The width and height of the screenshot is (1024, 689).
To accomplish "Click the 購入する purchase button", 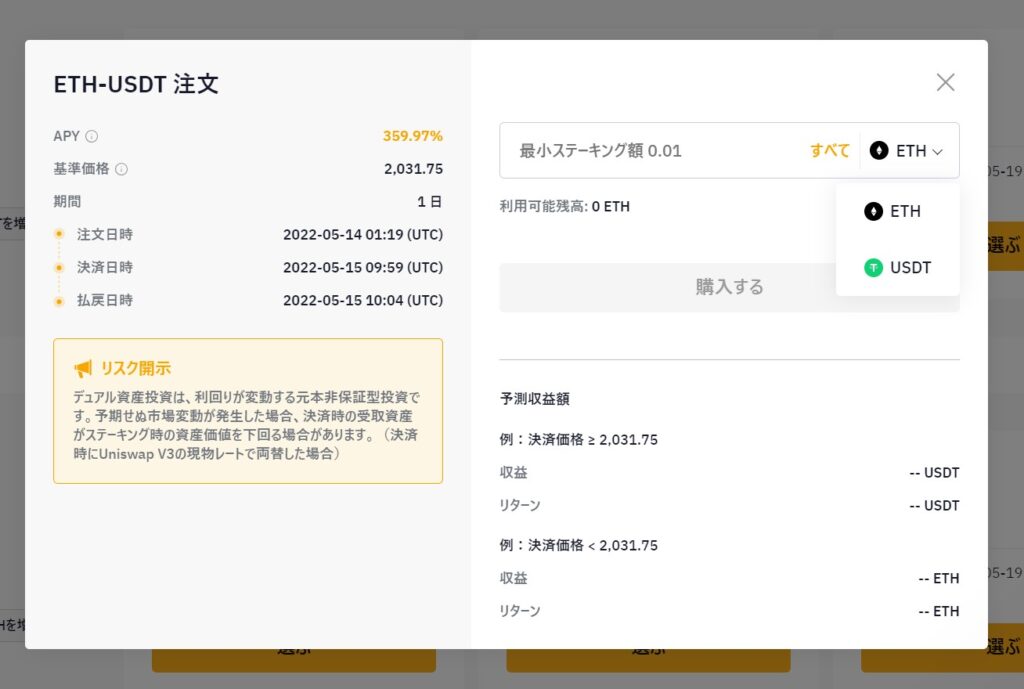I will (x=729, y=287).
